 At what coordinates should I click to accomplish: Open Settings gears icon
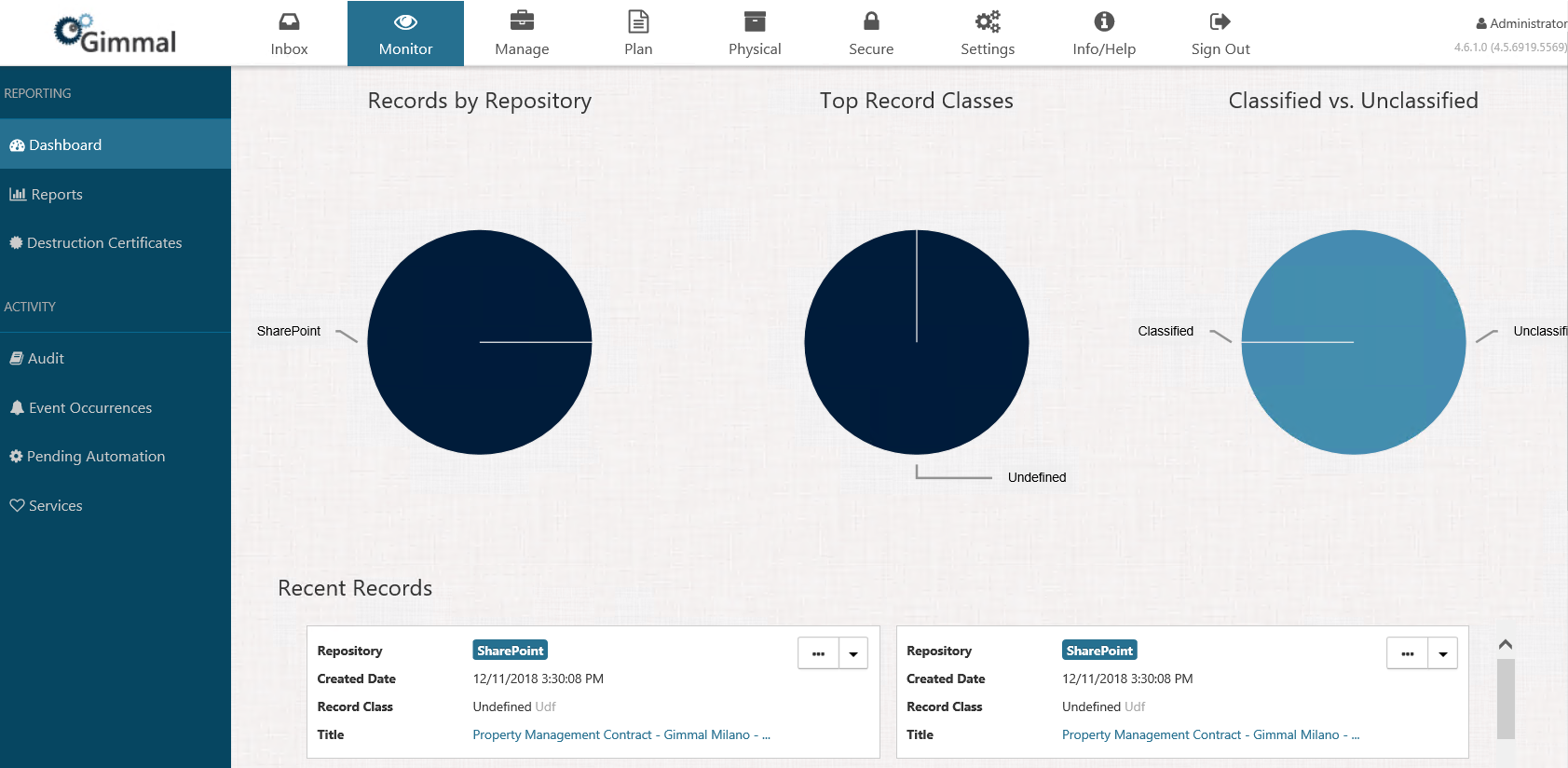coord(988,21)
